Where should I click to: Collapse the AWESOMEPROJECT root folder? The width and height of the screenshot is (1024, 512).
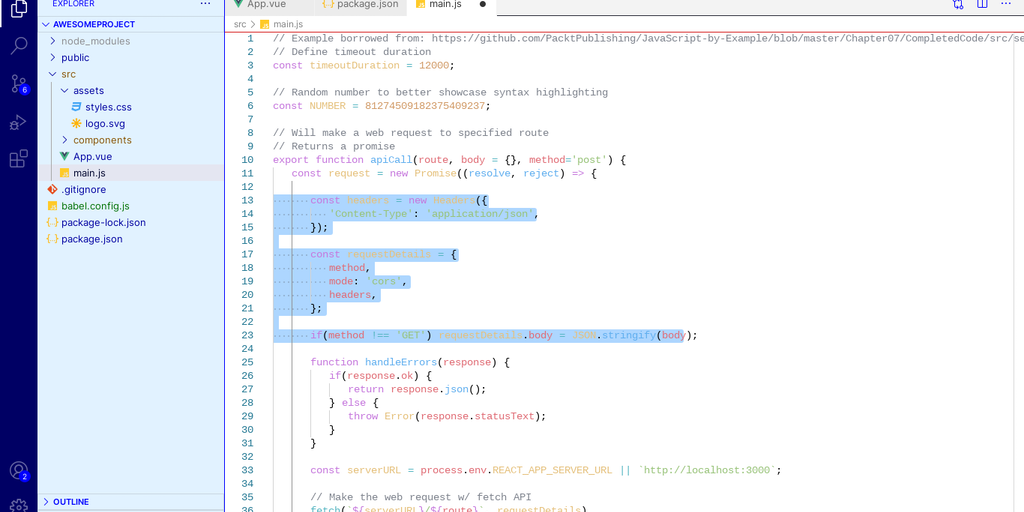click(x=46, y=24)
